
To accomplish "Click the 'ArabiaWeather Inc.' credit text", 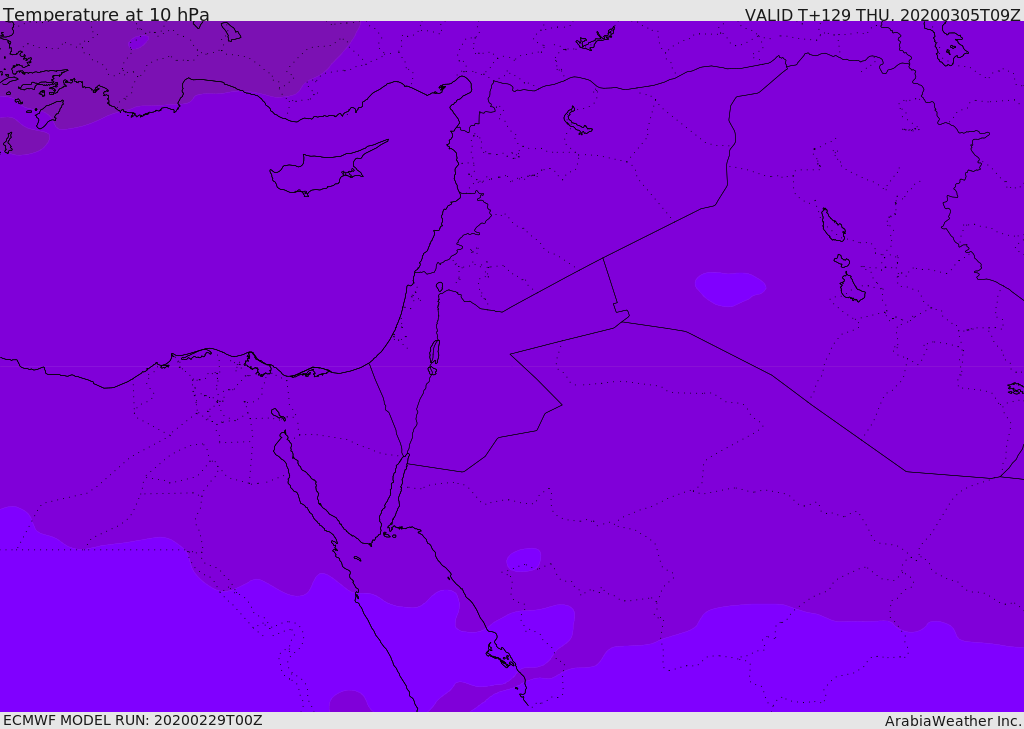I will coord(953,721).
